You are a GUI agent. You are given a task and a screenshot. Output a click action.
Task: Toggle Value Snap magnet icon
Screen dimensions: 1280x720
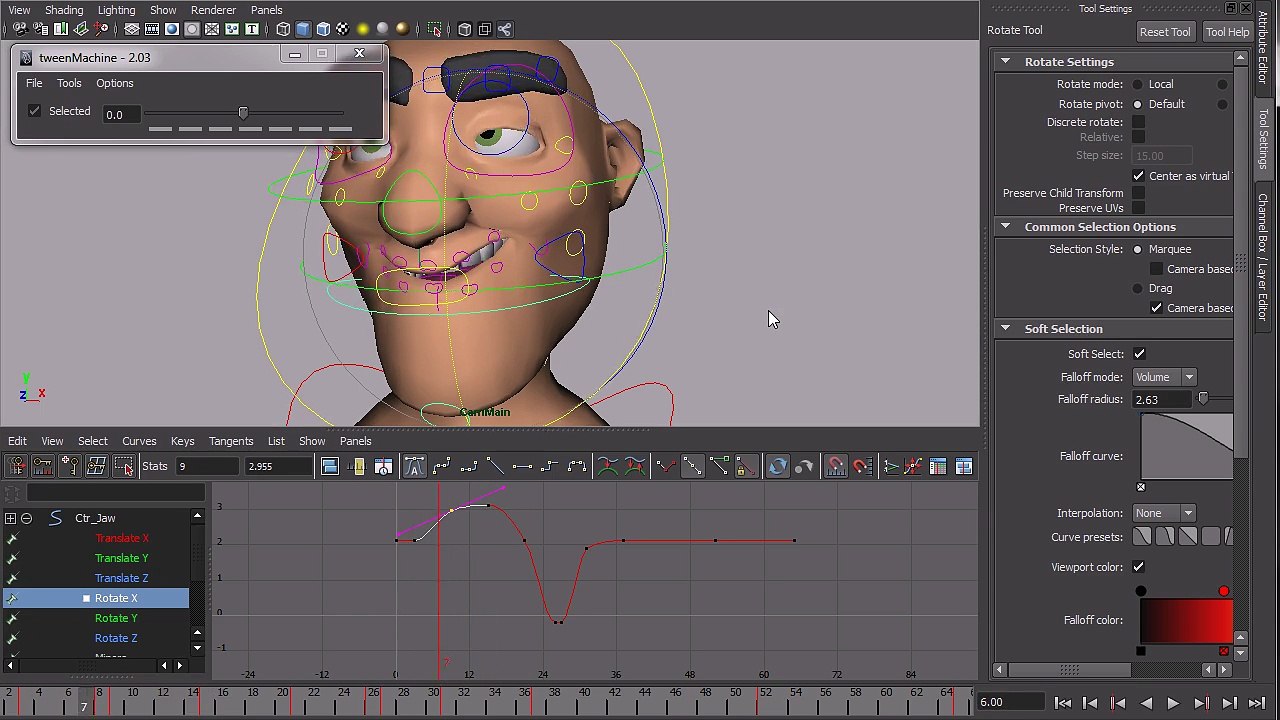click(862, 466)
